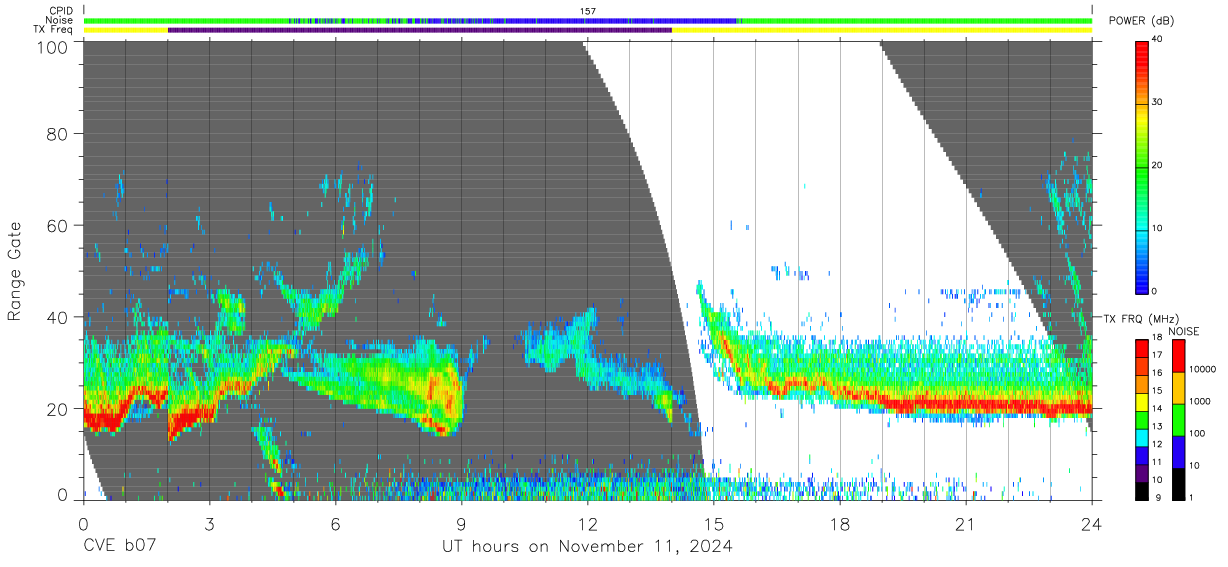Image resolution: width=1228 pixels, height=567 pixels.
Task: Click the y-axis range gate tick label 40
Action: (x=57, y=317)
